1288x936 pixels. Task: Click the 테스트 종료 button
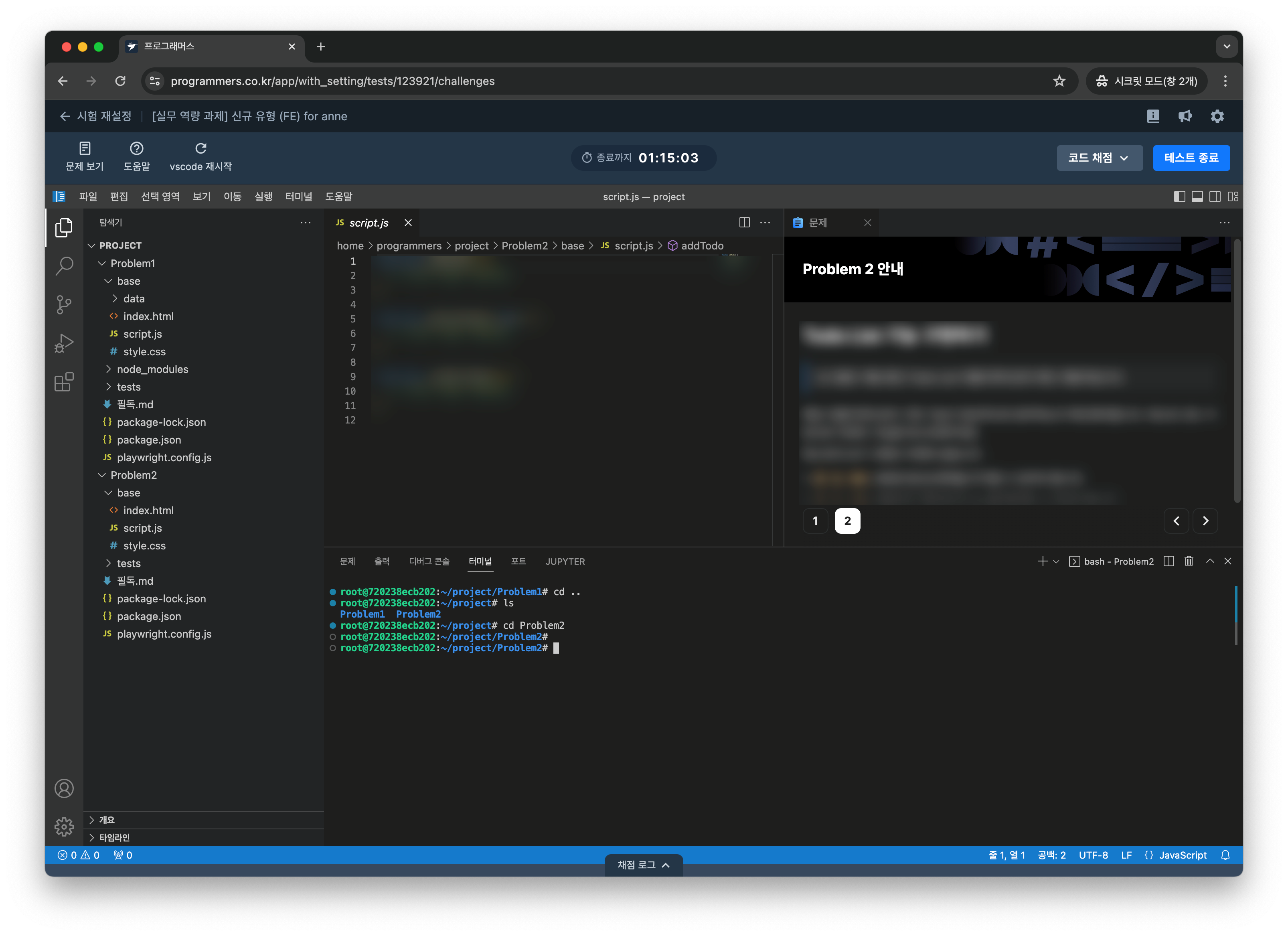(x=1191, y=158)
